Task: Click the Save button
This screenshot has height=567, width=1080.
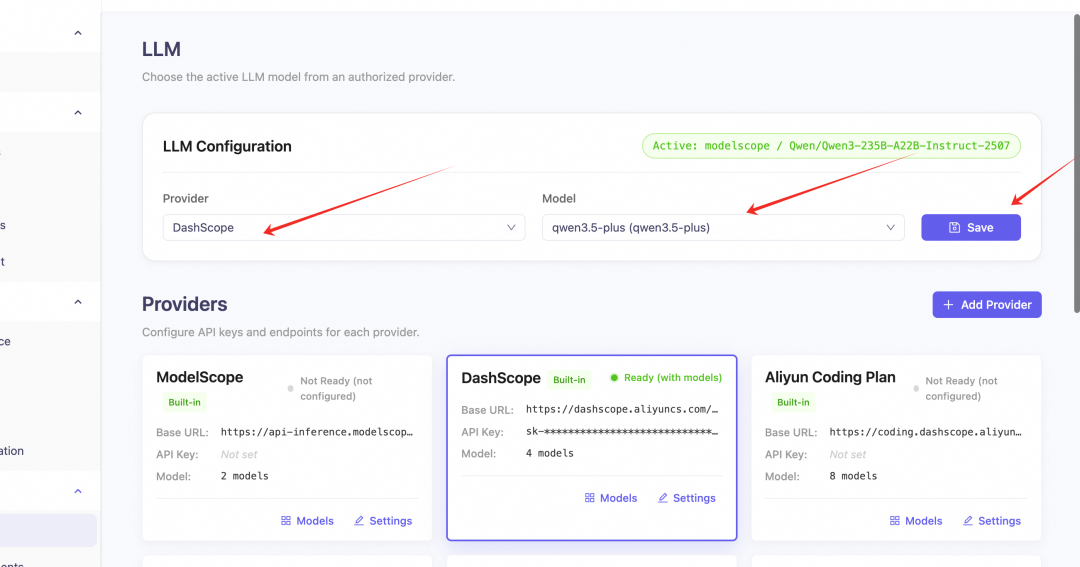Action: tap(970, 227)
